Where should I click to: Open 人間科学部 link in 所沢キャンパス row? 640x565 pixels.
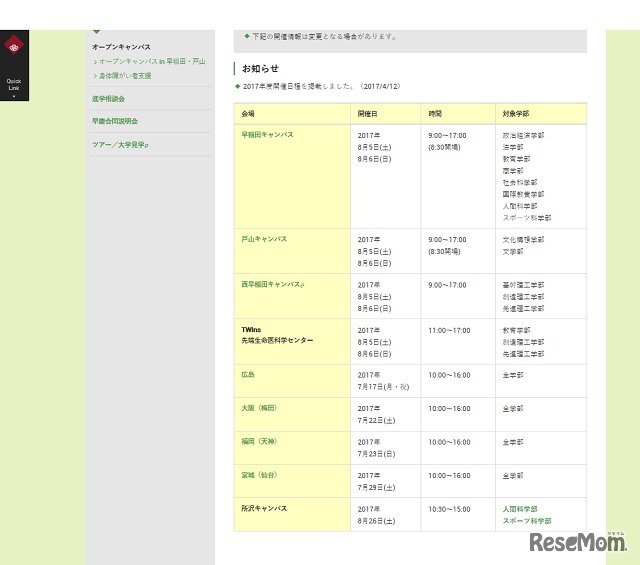(520, 509)
